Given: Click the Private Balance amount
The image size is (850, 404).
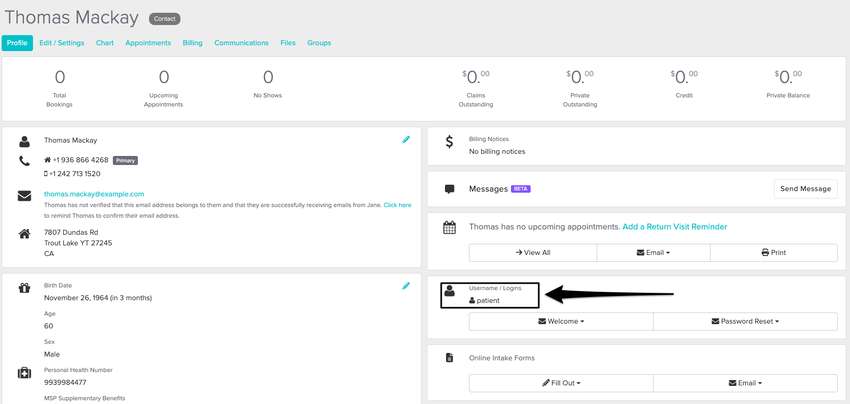Looking at the screenshot, I should click(x=788, y=78).
